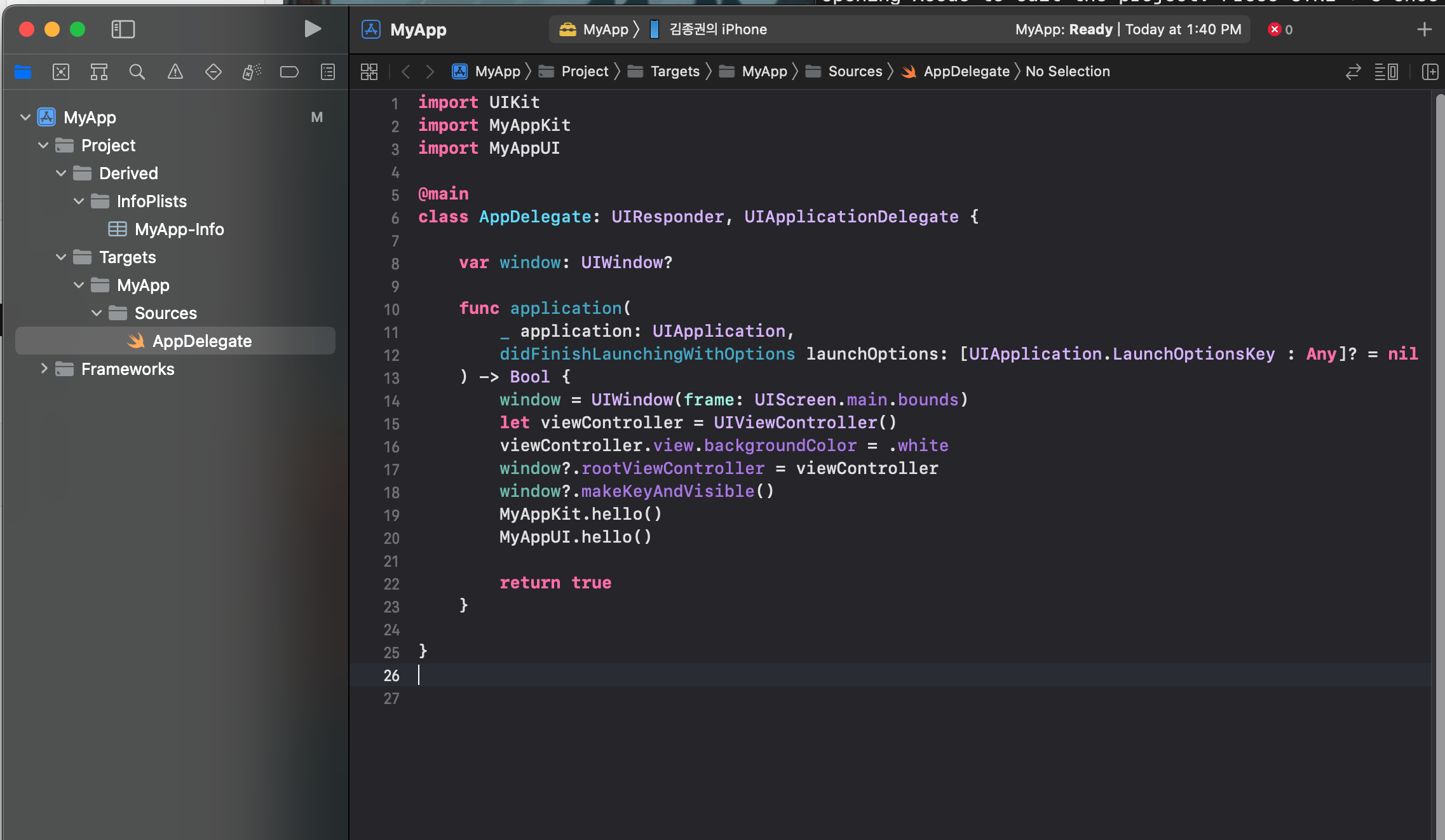Click the red error count indicator

pyautogui.click(x=1279, y=29)
